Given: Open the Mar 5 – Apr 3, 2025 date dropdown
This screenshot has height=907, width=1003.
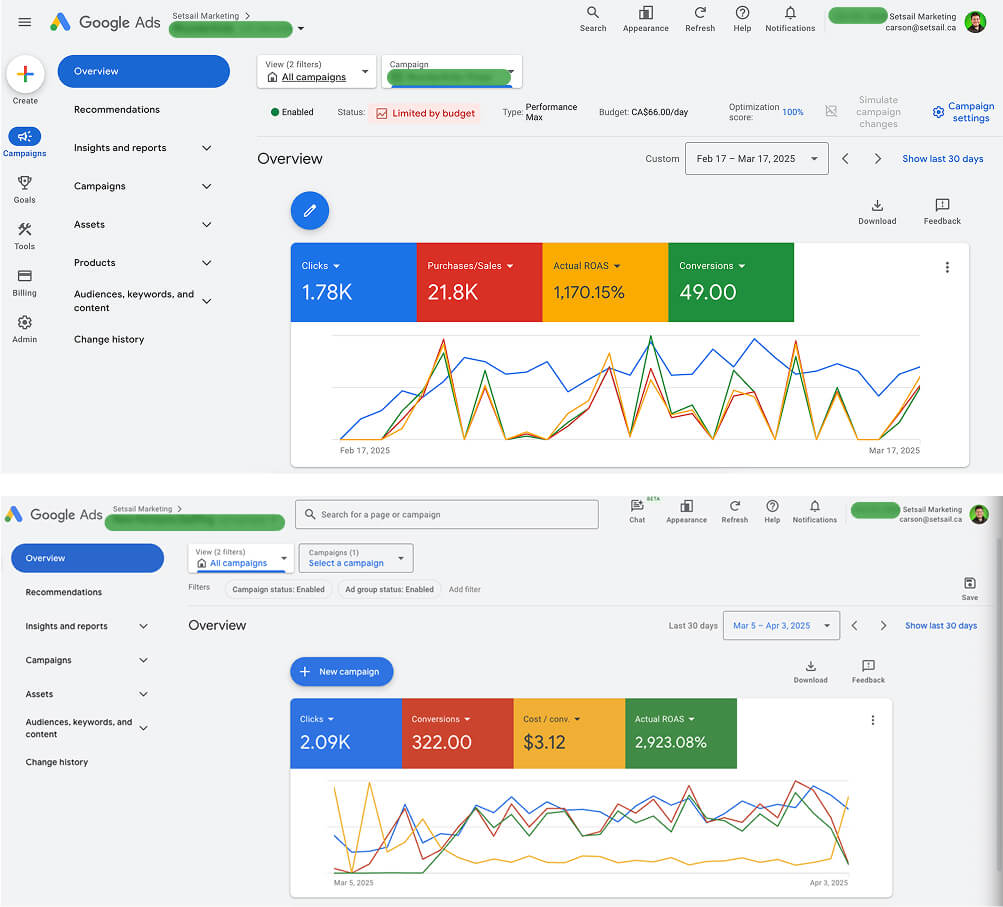Looking at the screenshot, I should tap(781, 626).
